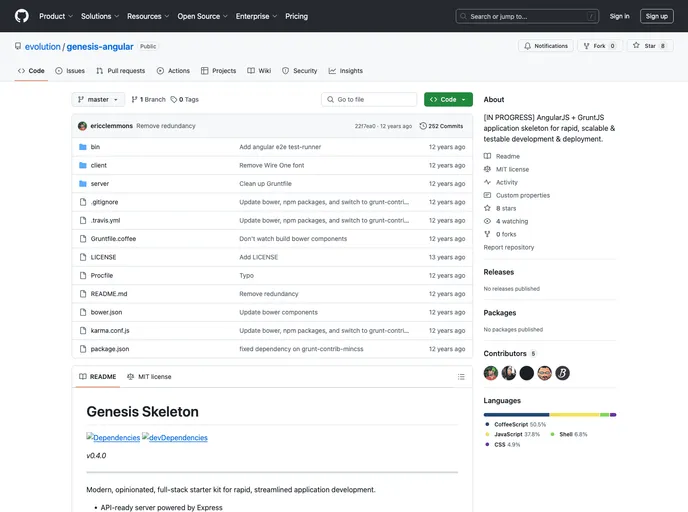Image resolution: width=688 pixels, height=512 pixels.
Task: Expand the Resources menu
Action: tap(148, 16)
